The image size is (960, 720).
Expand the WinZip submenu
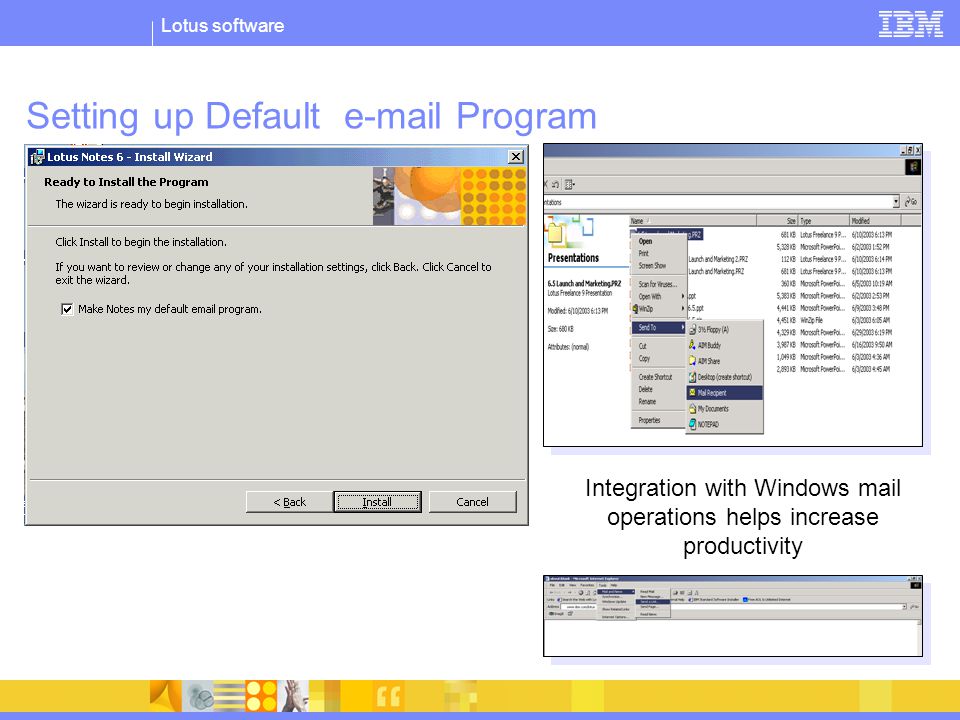659,309
